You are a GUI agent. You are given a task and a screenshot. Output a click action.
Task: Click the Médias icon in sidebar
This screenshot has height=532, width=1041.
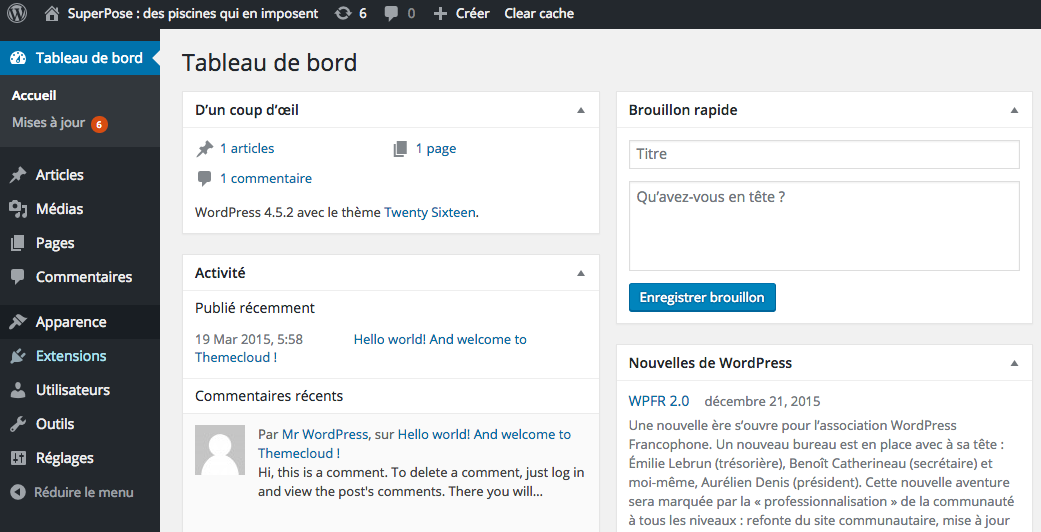(18, 209)
